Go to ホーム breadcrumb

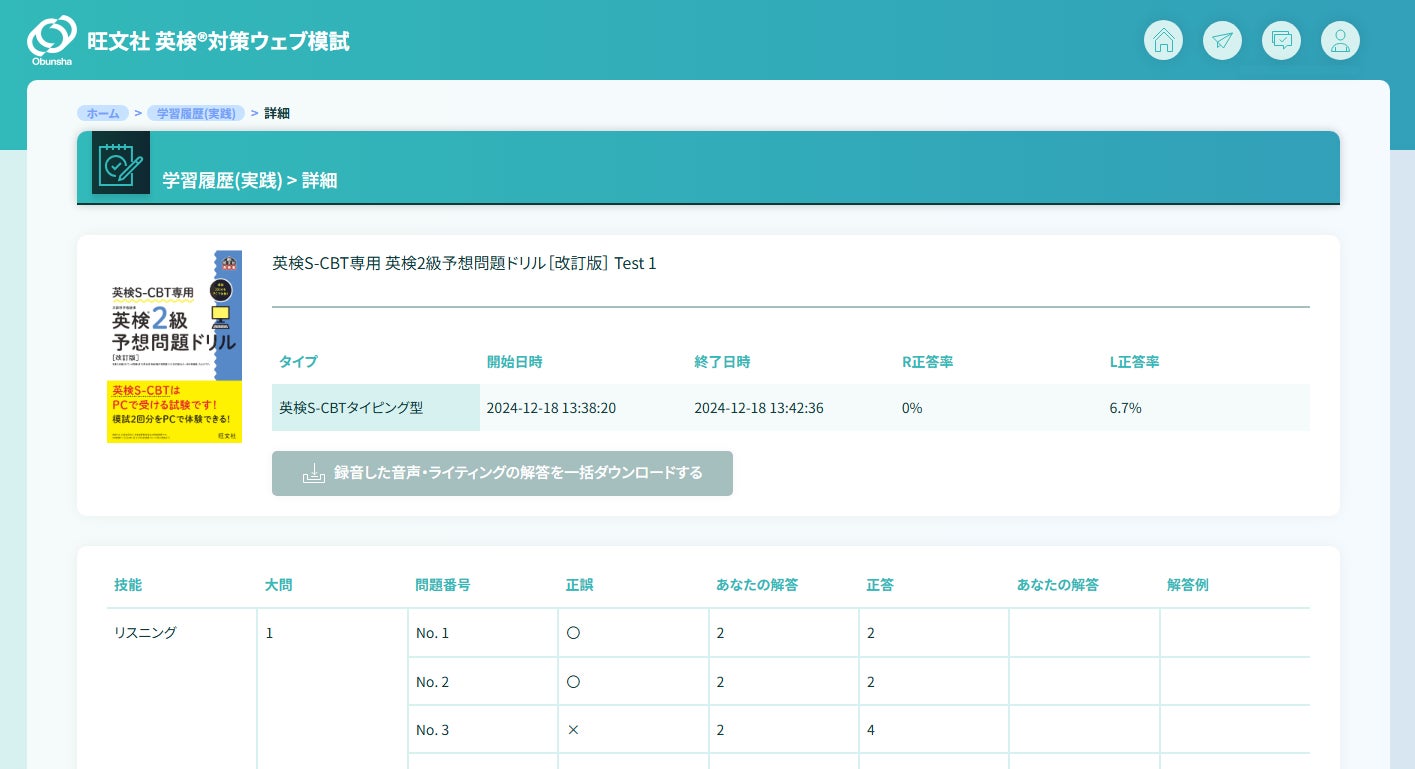click(x=103, y=113)
